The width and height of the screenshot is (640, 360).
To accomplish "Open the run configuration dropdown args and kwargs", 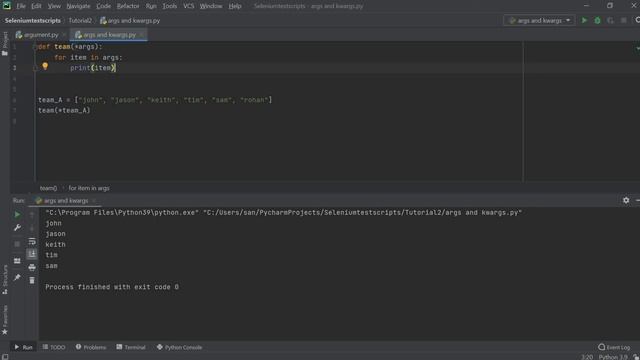I will 539,20.
